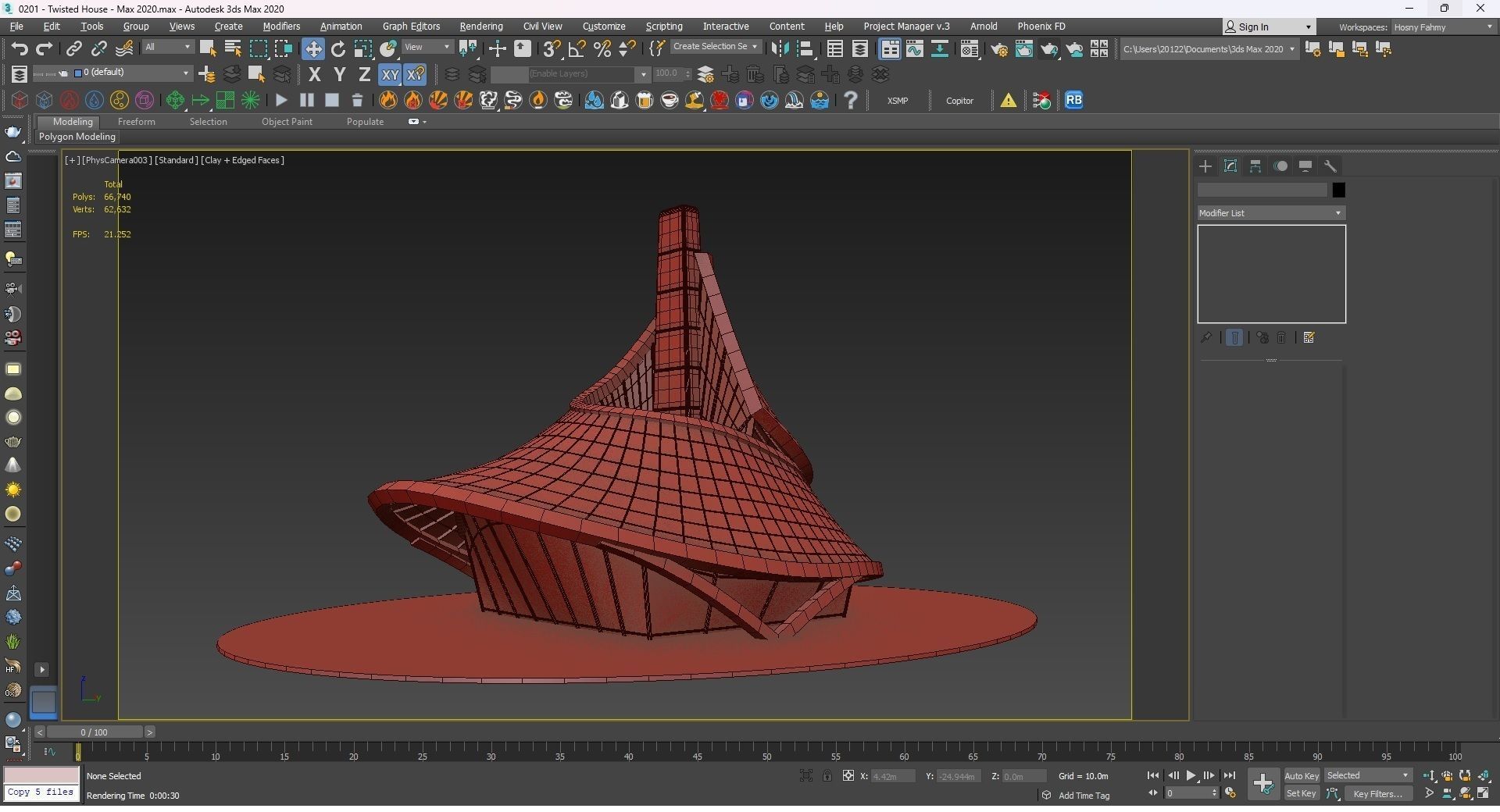Open the Motion panel tab icon
1500x812 pixels.
pyautogui.click(x=1280, y=166)
